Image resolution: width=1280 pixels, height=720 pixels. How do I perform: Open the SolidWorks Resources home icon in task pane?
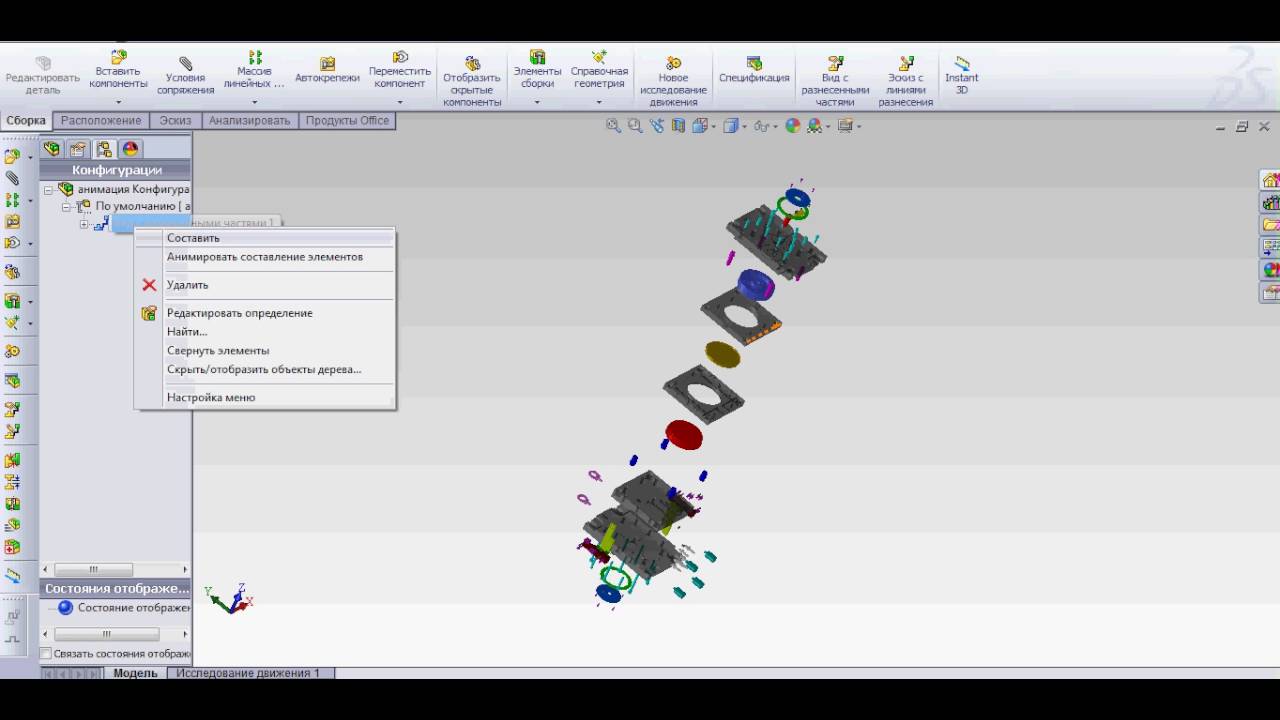(x=1271, y=180)
